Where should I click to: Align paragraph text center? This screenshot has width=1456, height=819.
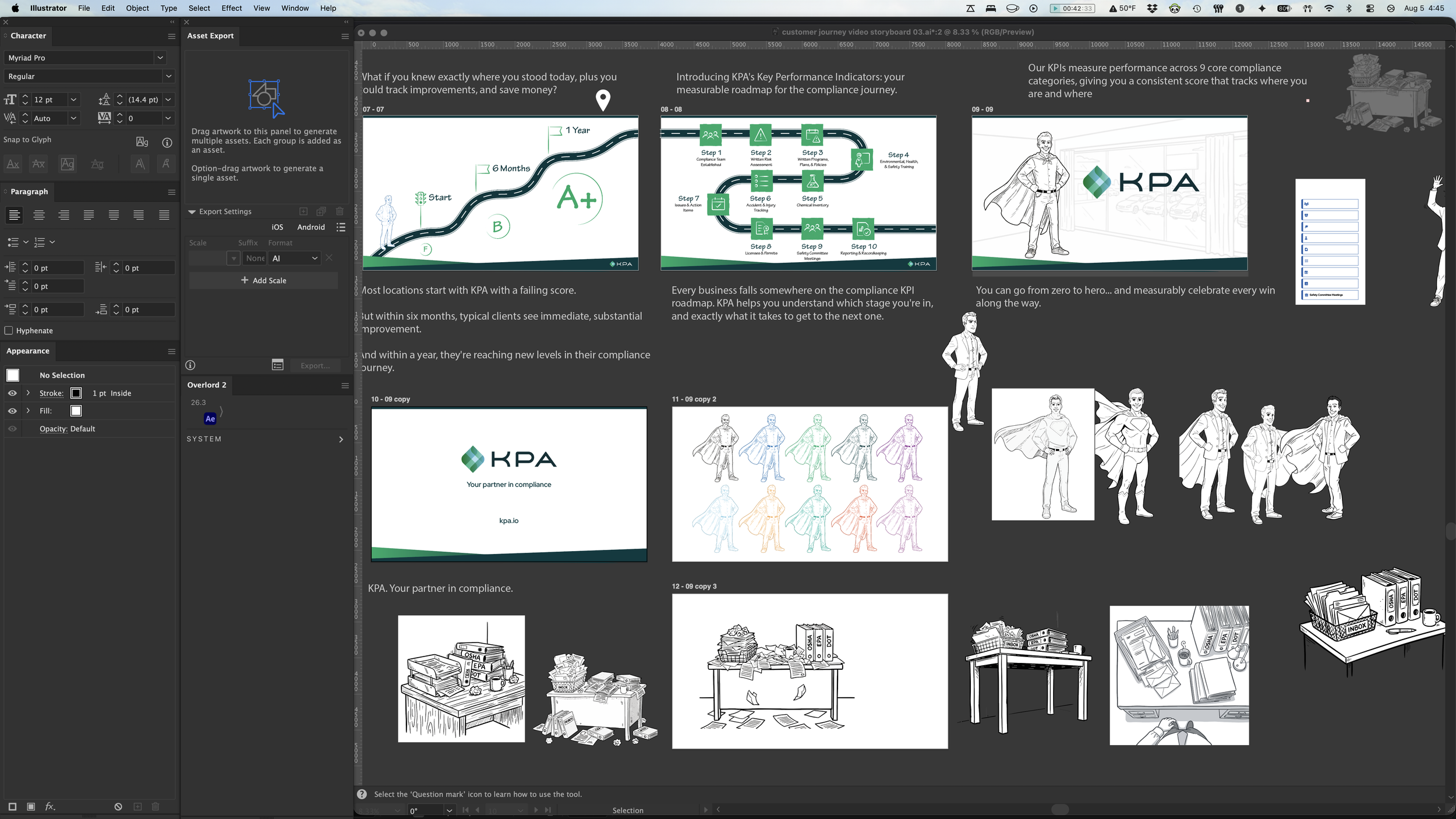tap(39, 216)
